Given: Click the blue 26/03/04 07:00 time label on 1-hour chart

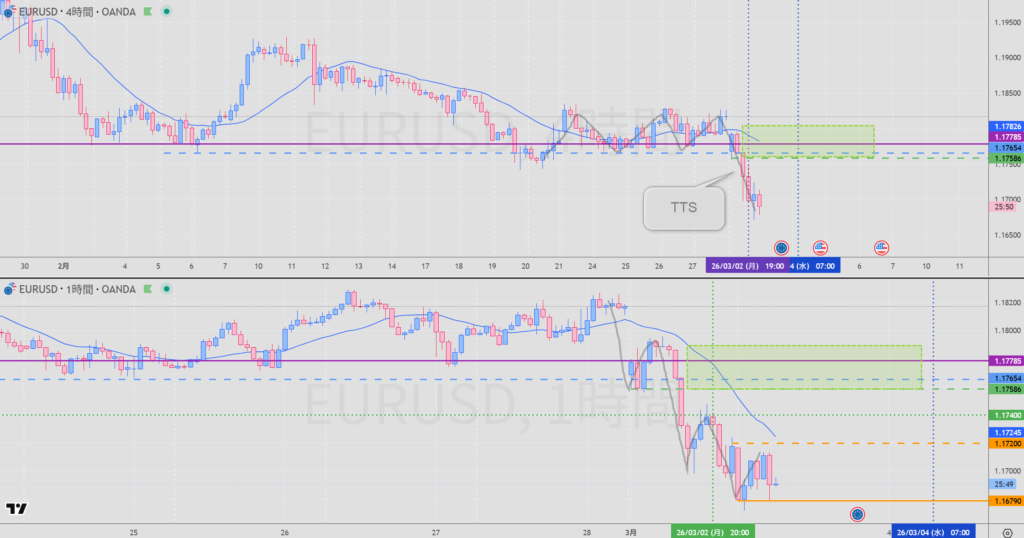Looking at the screenshot, I should tap(933, 532).
